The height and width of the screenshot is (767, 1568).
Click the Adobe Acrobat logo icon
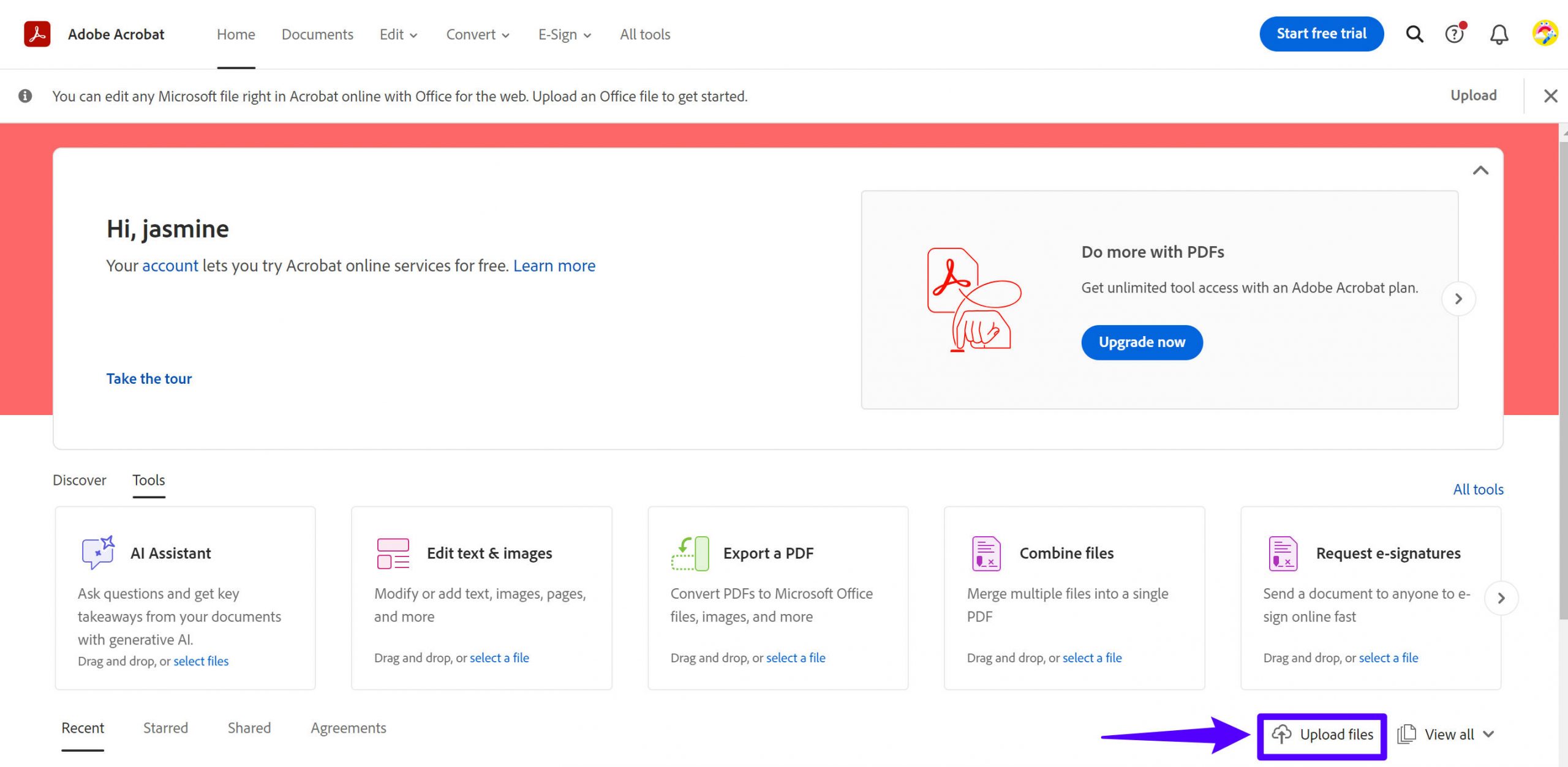(x=36, y=34)
